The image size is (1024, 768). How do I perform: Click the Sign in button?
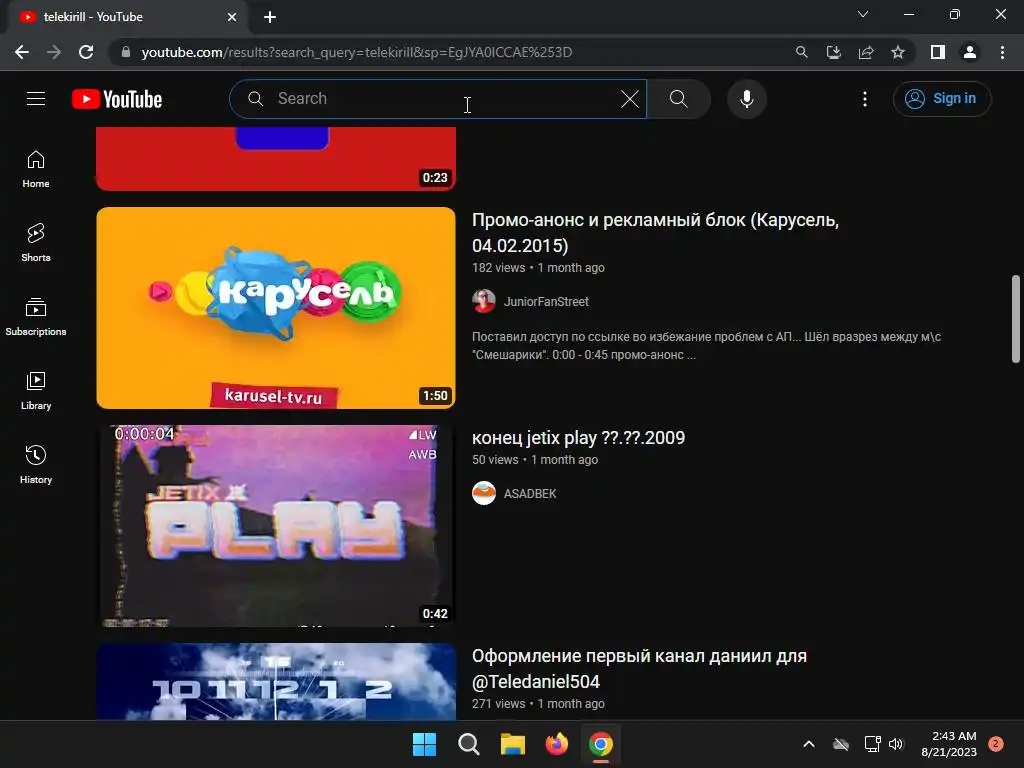coord(942,99)
